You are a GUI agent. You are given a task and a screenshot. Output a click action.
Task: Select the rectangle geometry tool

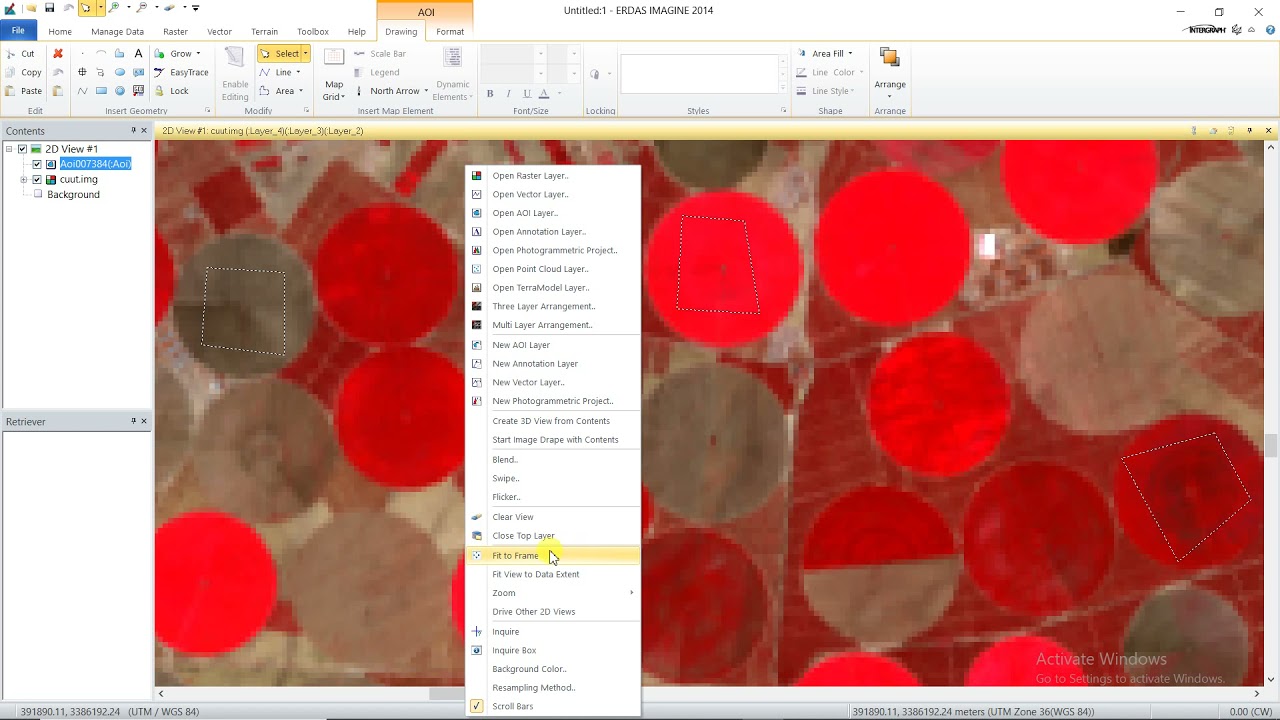point(101,91)
